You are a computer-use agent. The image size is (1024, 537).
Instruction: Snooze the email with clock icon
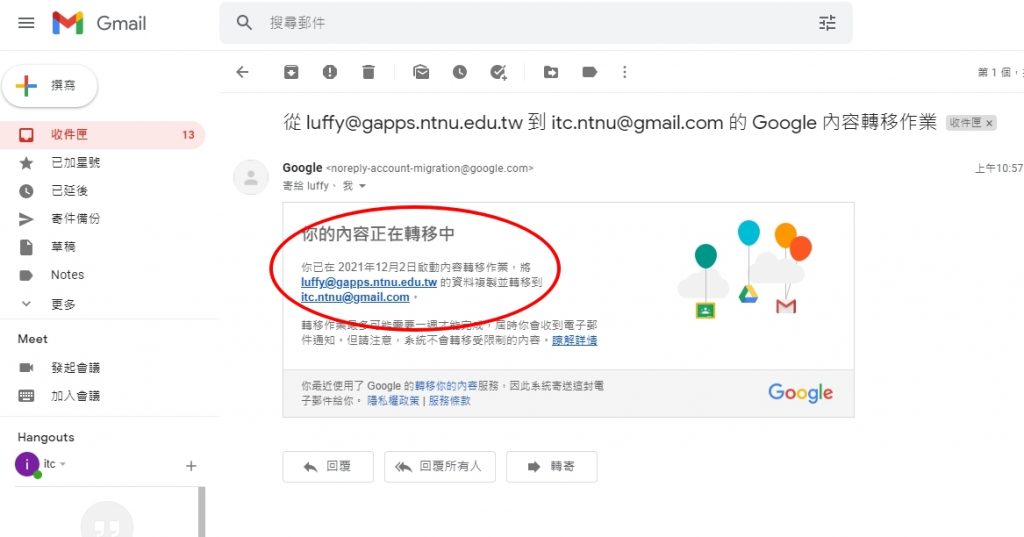pyautogui.click(x=460, y=72)
